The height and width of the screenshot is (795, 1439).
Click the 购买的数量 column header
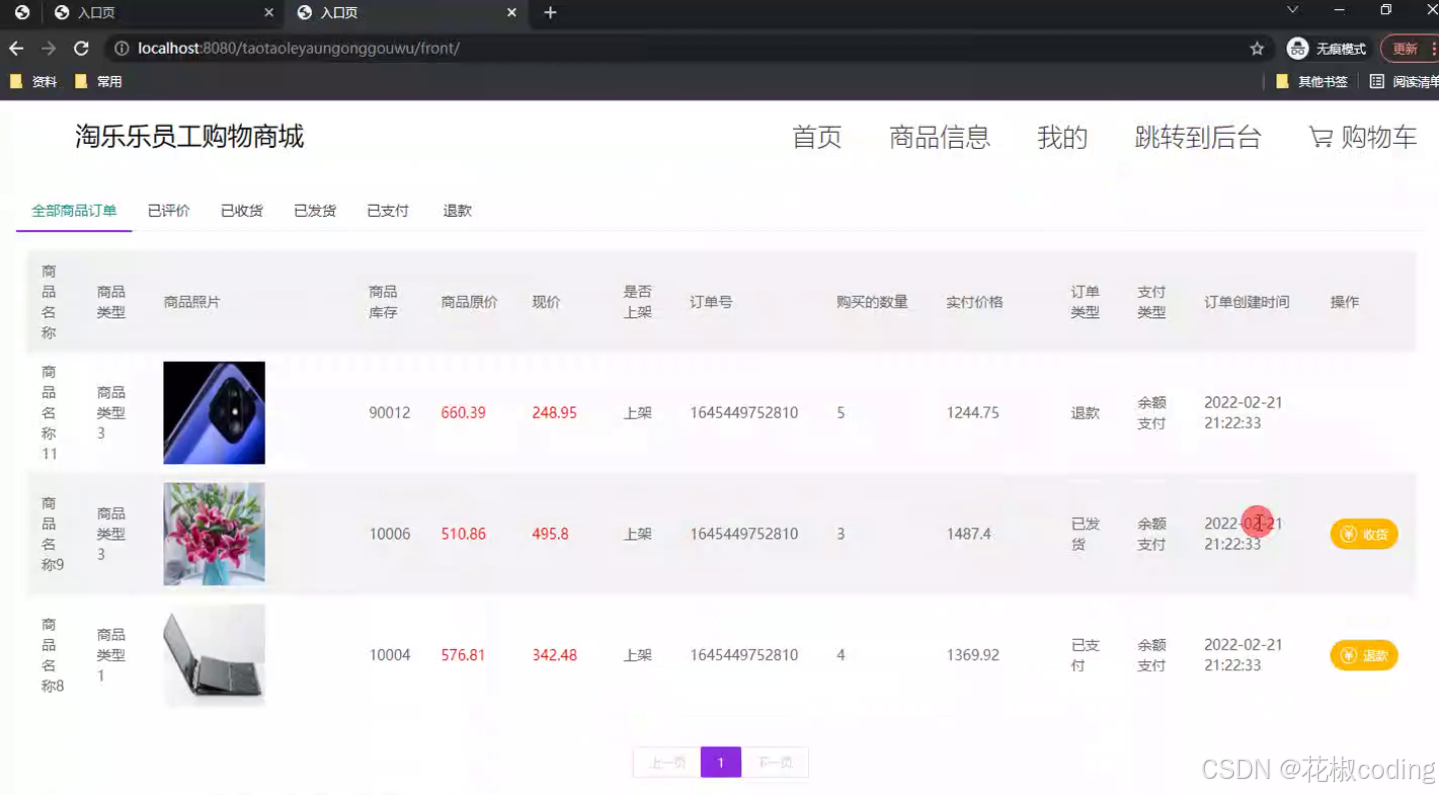point(872,302)
